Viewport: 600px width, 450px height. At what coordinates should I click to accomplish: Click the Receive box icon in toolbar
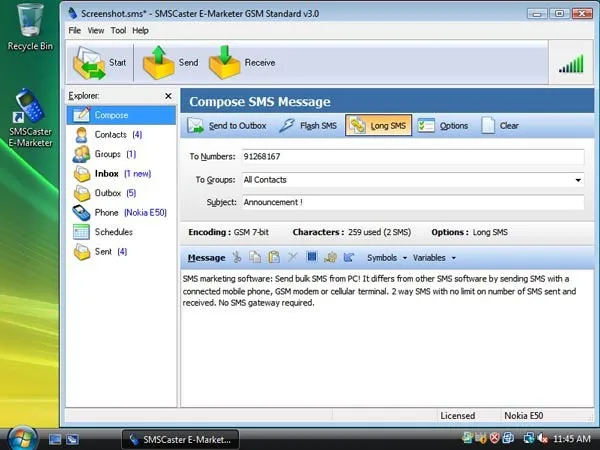tap(225, 63)
